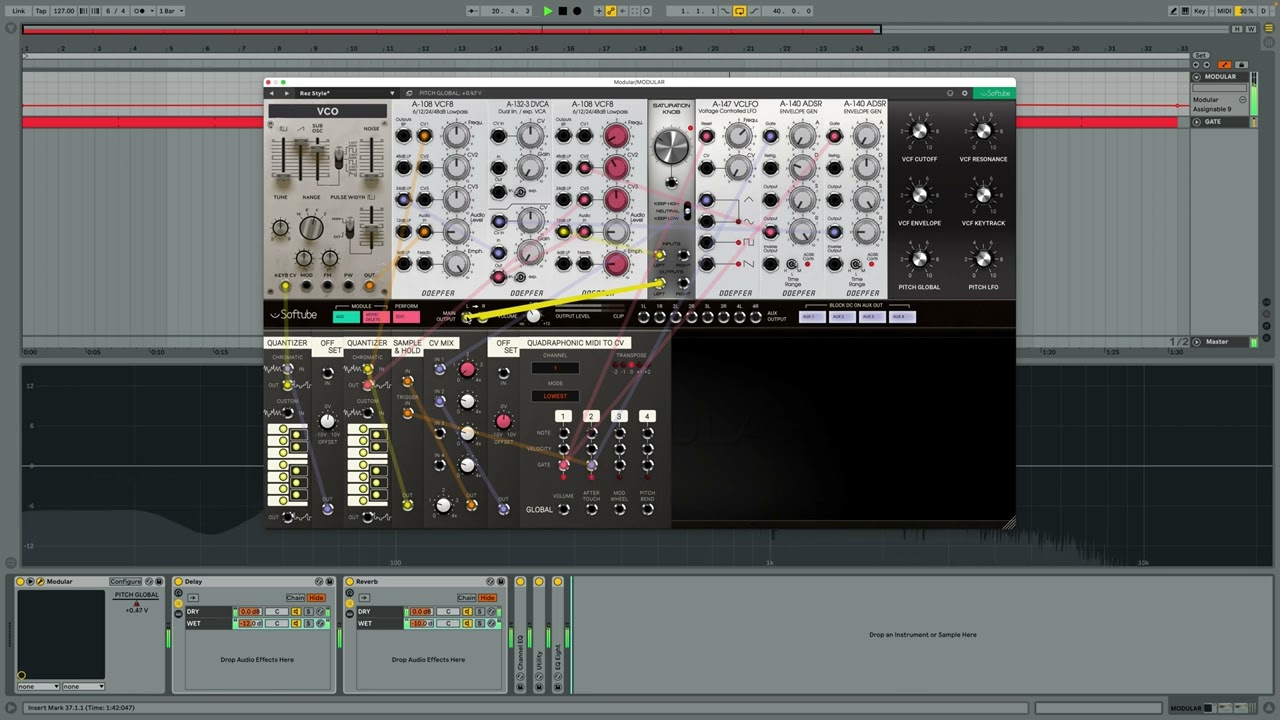The height and width of the screenshot is (720, 1280).
Task: Select voice 3 tab in Quadraphonic MIDI to CV
Action: coord(619,416)
